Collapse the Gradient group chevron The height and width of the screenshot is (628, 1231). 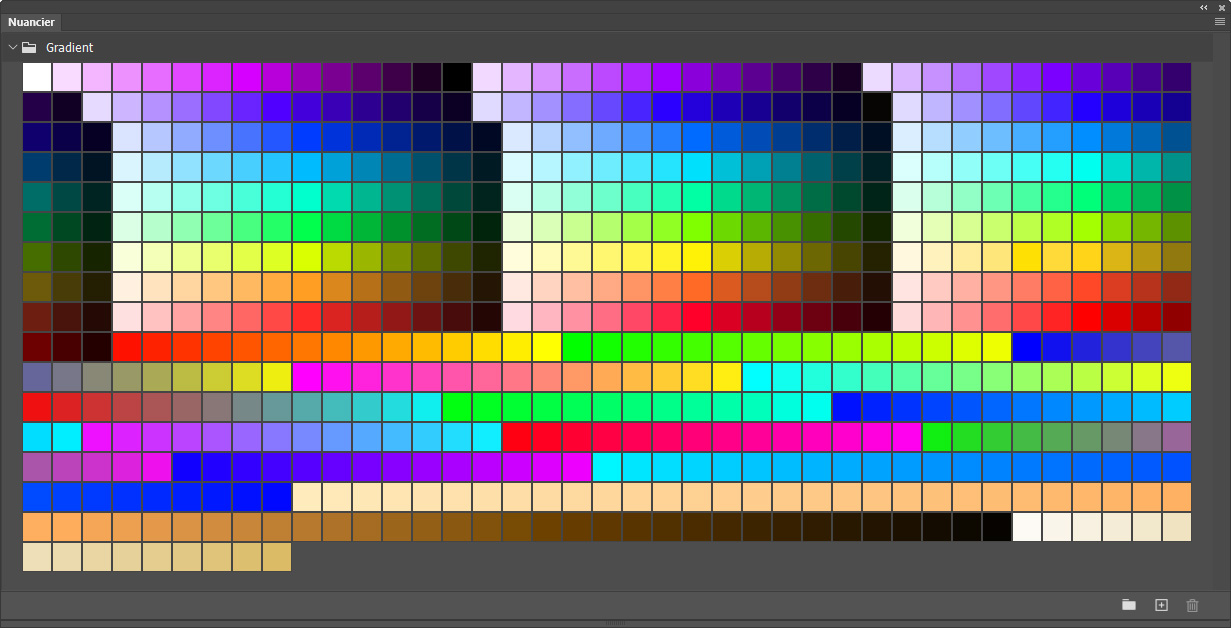coord(13,47)
